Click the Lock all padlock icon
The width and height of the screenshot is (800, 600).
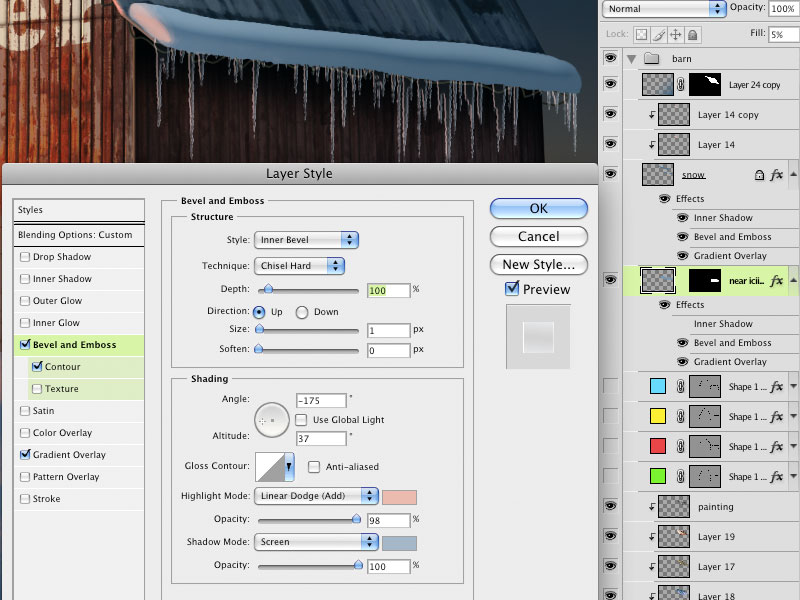692,34
